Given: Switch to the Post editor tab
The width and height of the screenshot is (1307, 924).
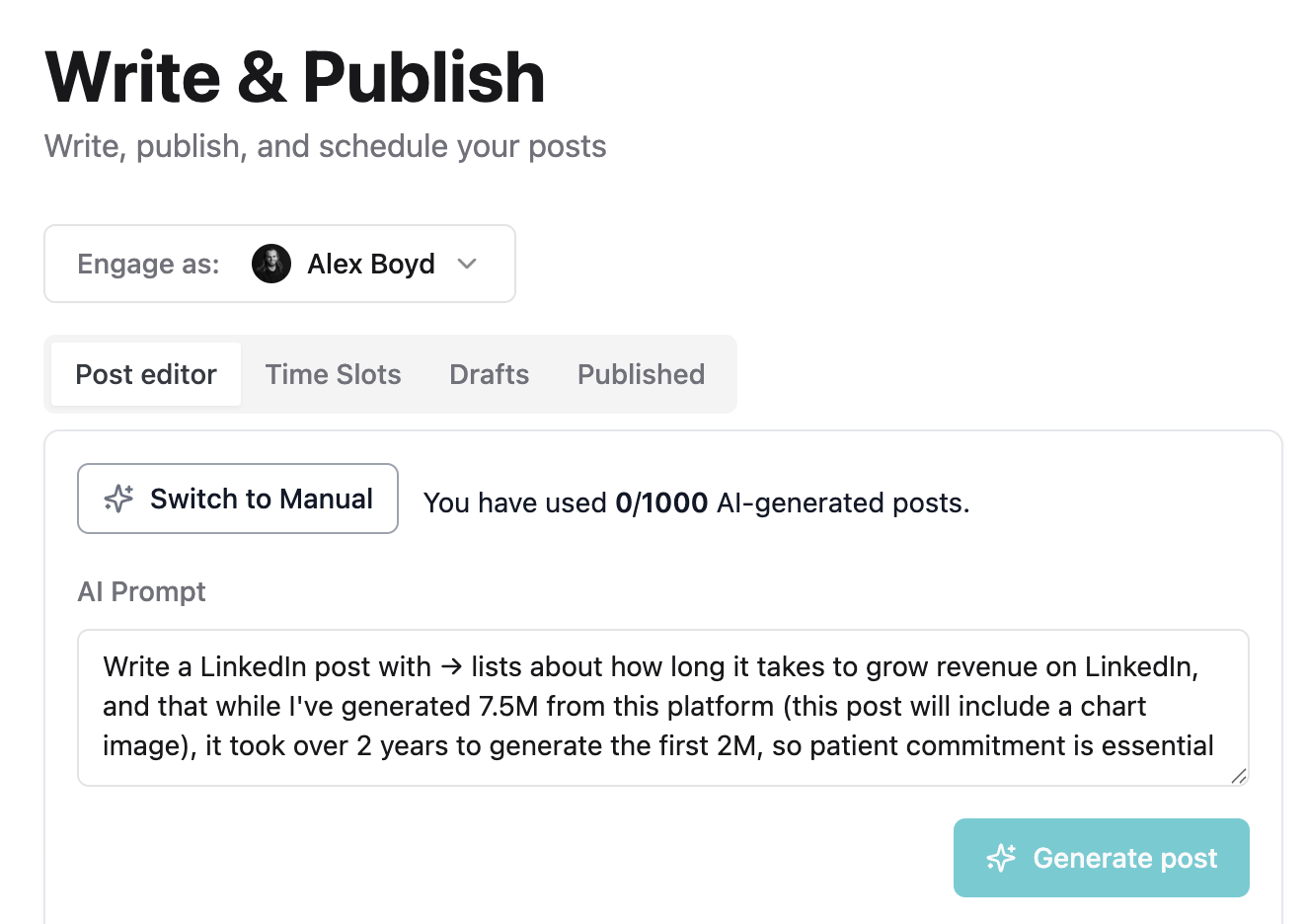Looking at the screenshot, I should point(146,374).
